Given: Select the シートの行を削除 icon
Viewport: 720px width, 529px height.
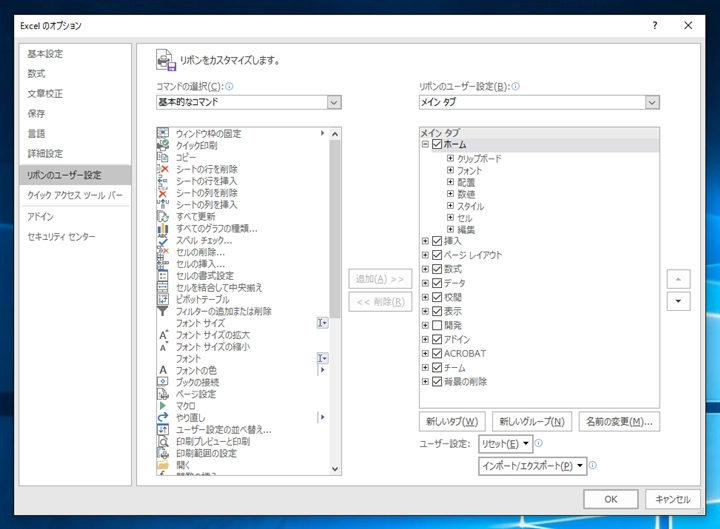Looking at the screenshot, I should pyautogui.click(x=163, y=169).
